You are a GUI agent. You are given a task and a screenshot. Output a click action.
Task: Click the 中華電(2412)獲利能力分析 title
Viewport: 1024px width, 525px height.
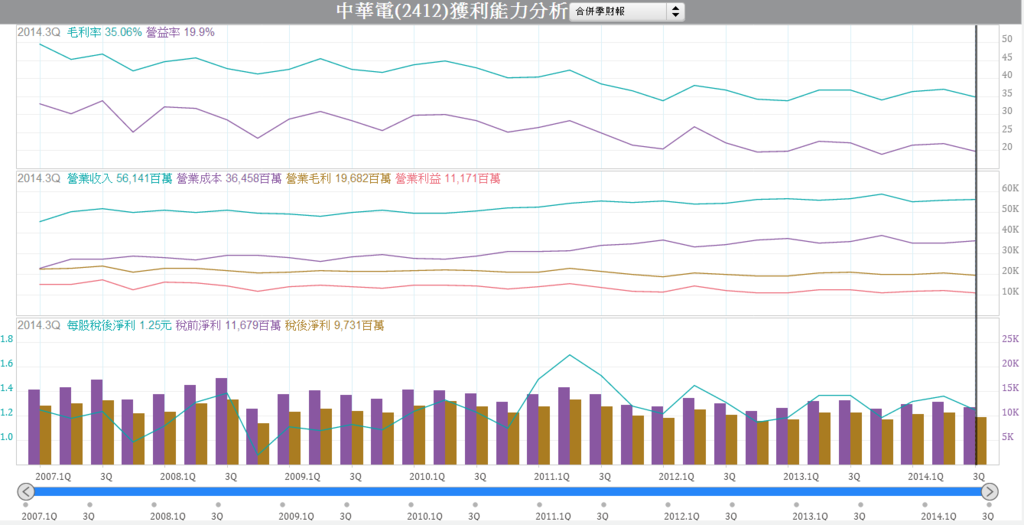tap(452, 12)
